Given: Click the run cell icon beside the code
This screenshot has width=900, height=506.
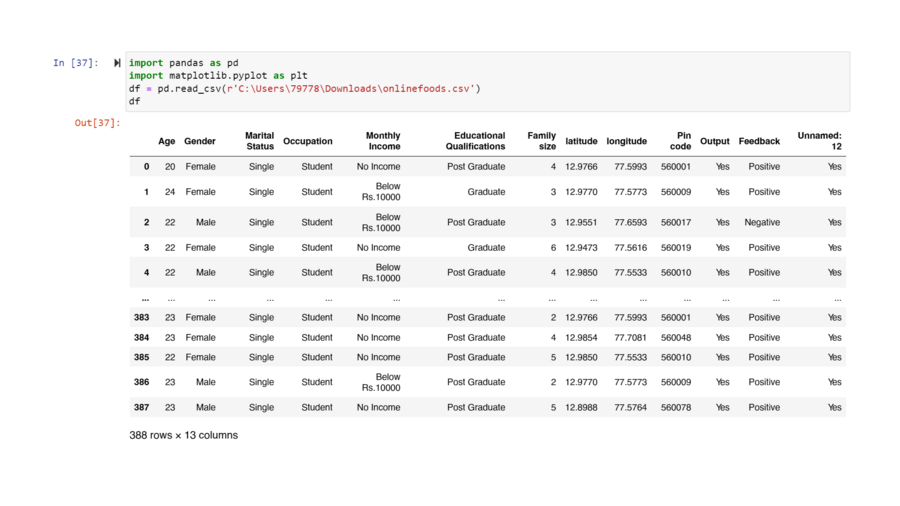Looking at the screenshot, I should [x=117, y=63].
